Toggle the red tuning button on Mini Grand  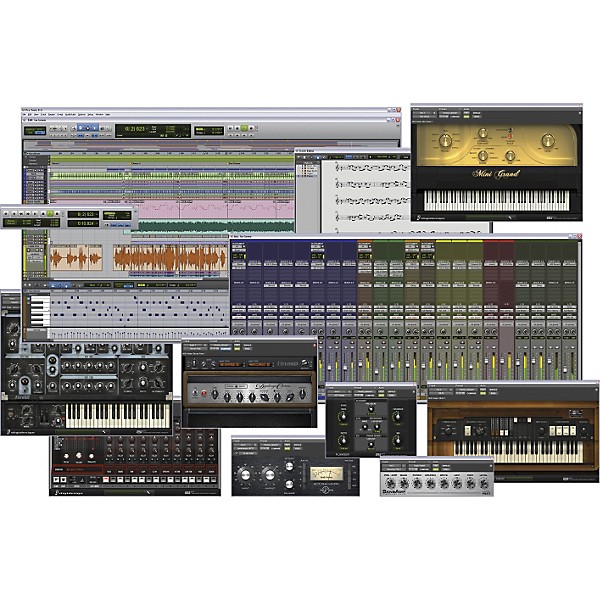pyautogui.click(x=510, y=136)
